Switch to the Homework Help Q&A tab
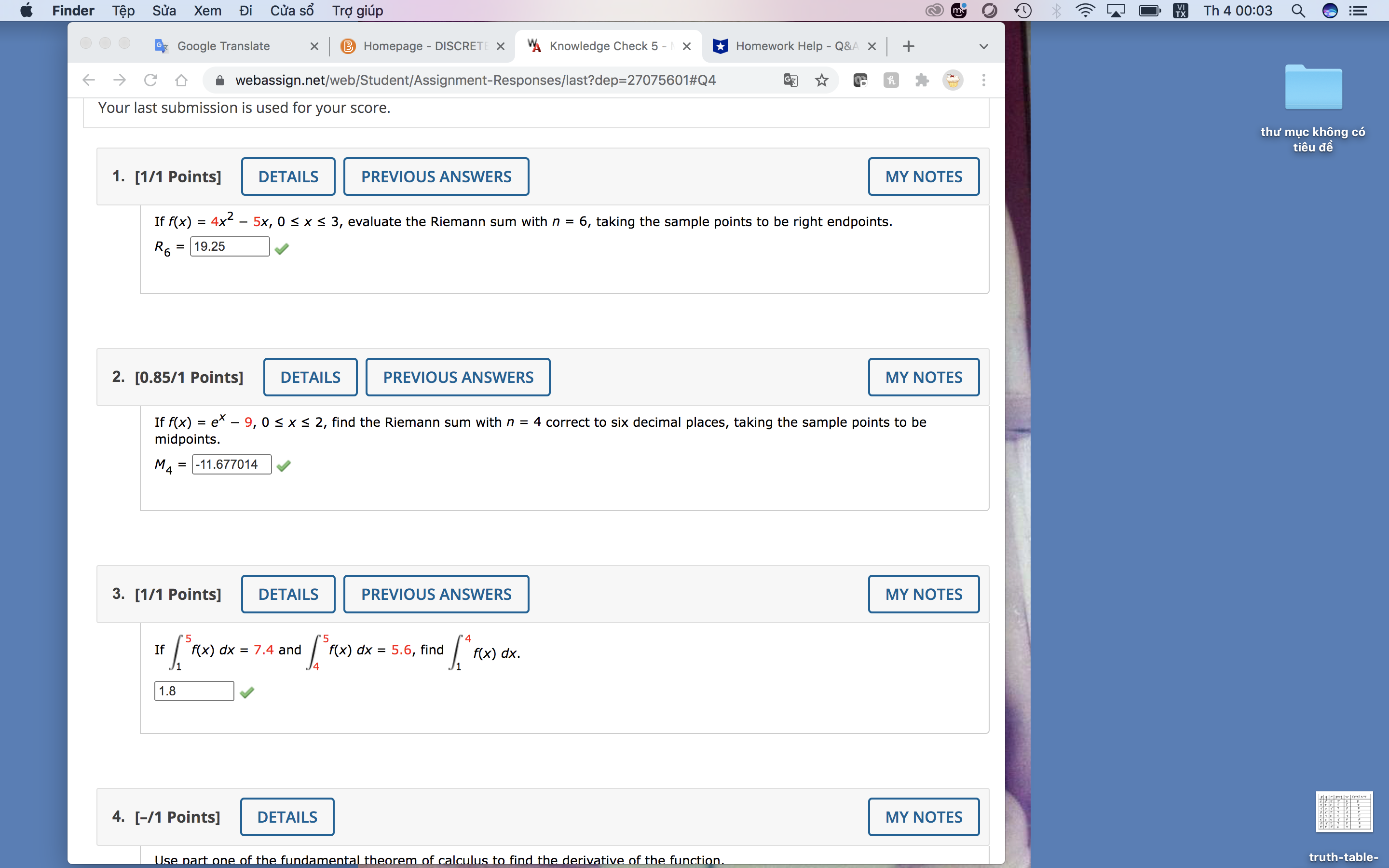Screen dimensions: 1389x868 click(x=792, y=46)
